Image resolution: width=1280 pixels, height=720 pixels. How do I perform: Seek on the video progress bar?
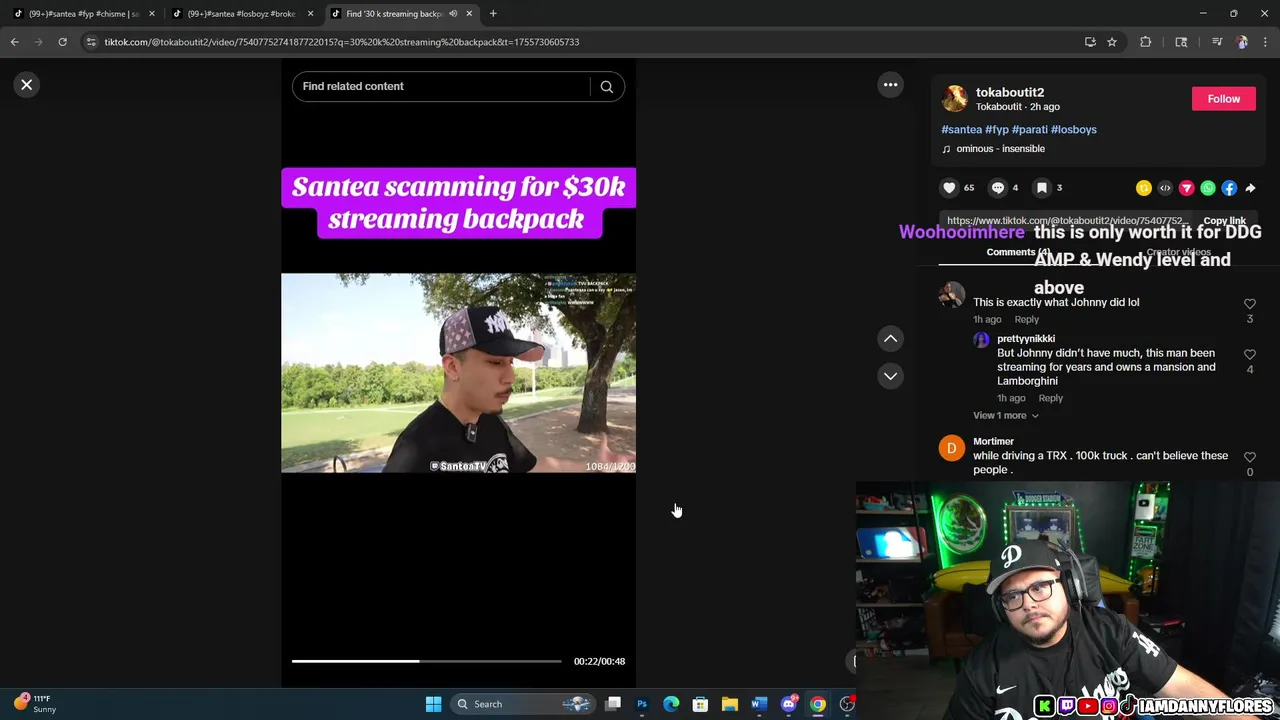click(x=426, y=661)
